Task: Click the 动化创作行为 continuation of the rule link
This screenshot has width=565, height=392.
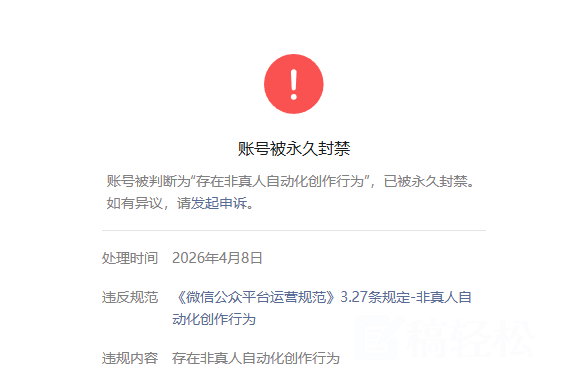Action: pos(214,320)
